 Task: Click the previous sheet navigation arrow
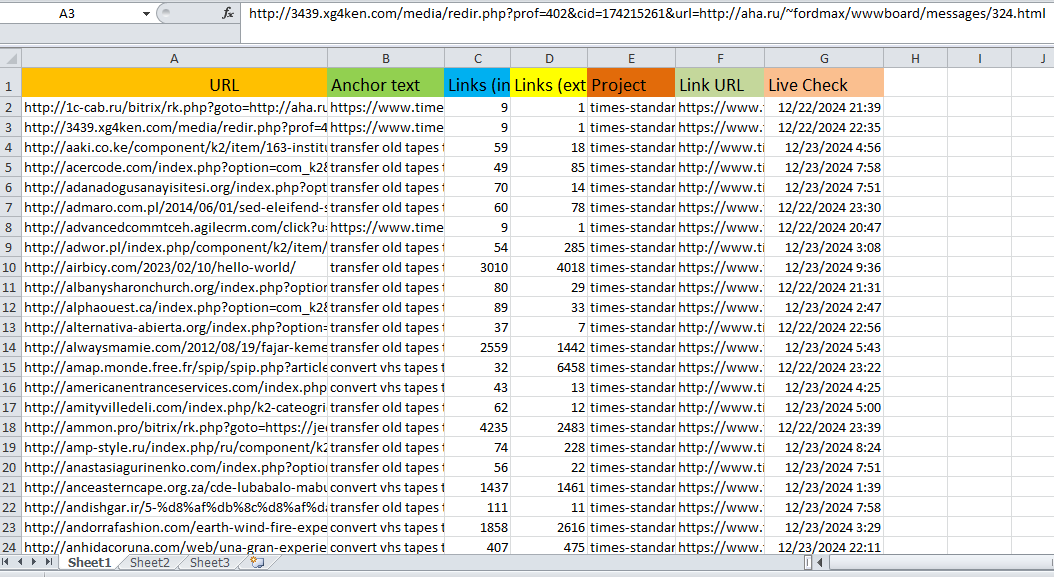[22, 562]
